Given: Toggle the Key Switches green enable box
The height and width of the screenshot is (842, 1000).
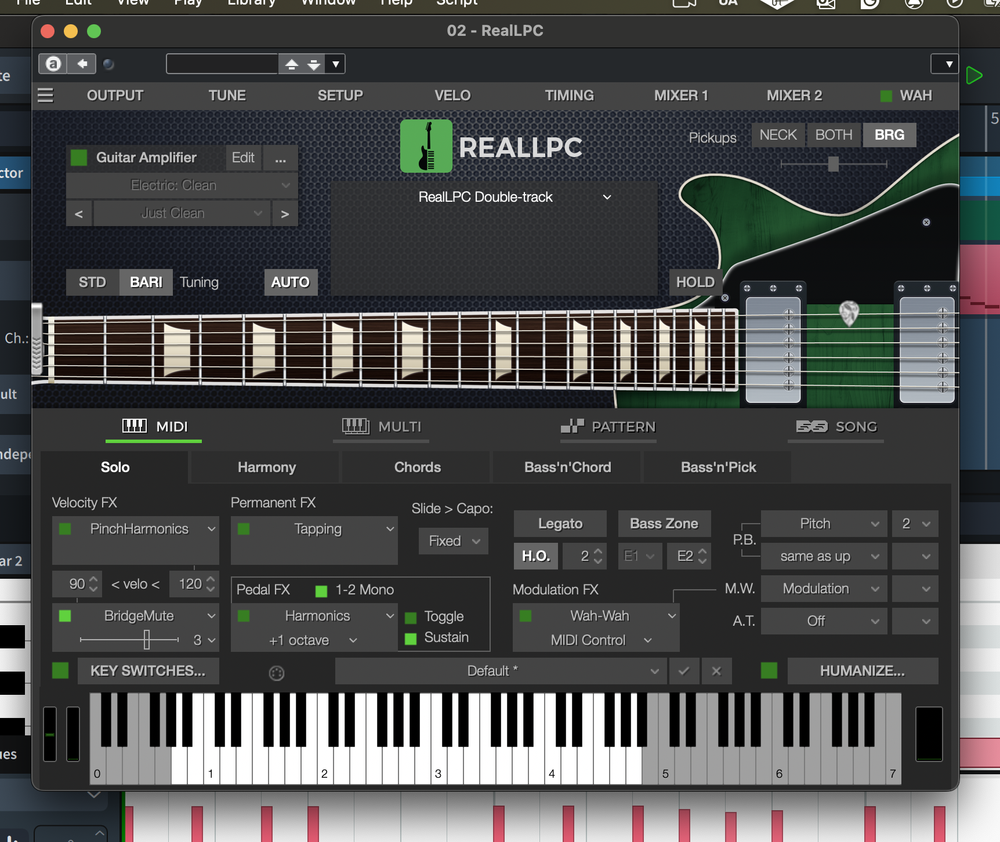Looking at the screenshot, I should tap(61, 670).
